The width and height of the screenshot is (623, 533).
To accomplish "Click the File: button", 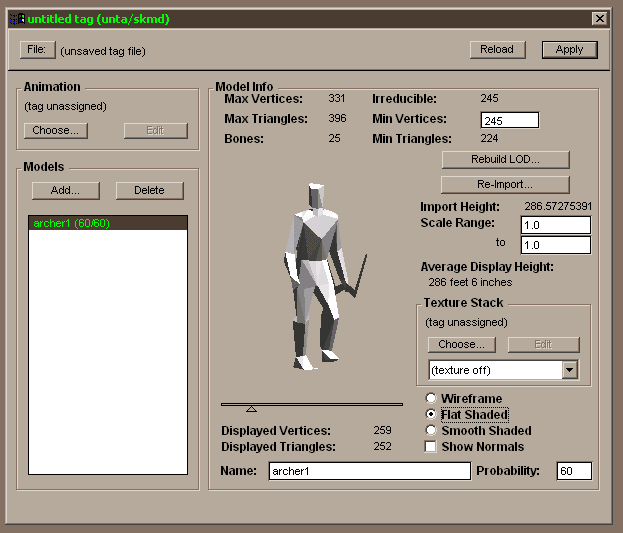I will click(x=36, y=49).
